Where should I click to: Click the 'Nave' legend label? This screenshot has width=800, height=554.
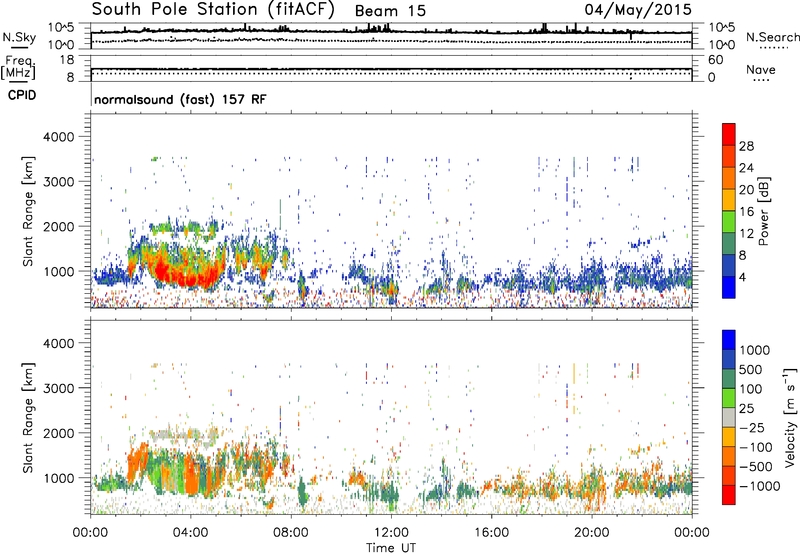[x=761, y=70]
